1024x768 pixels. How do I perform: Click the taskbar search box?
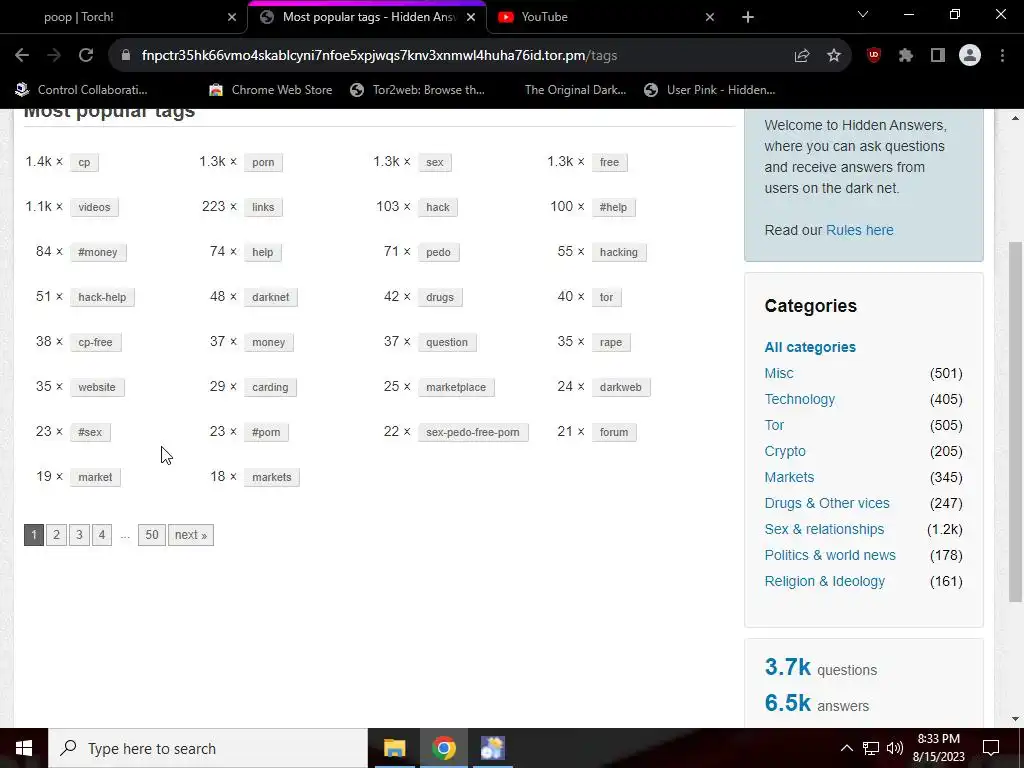(x=208, y=748)
